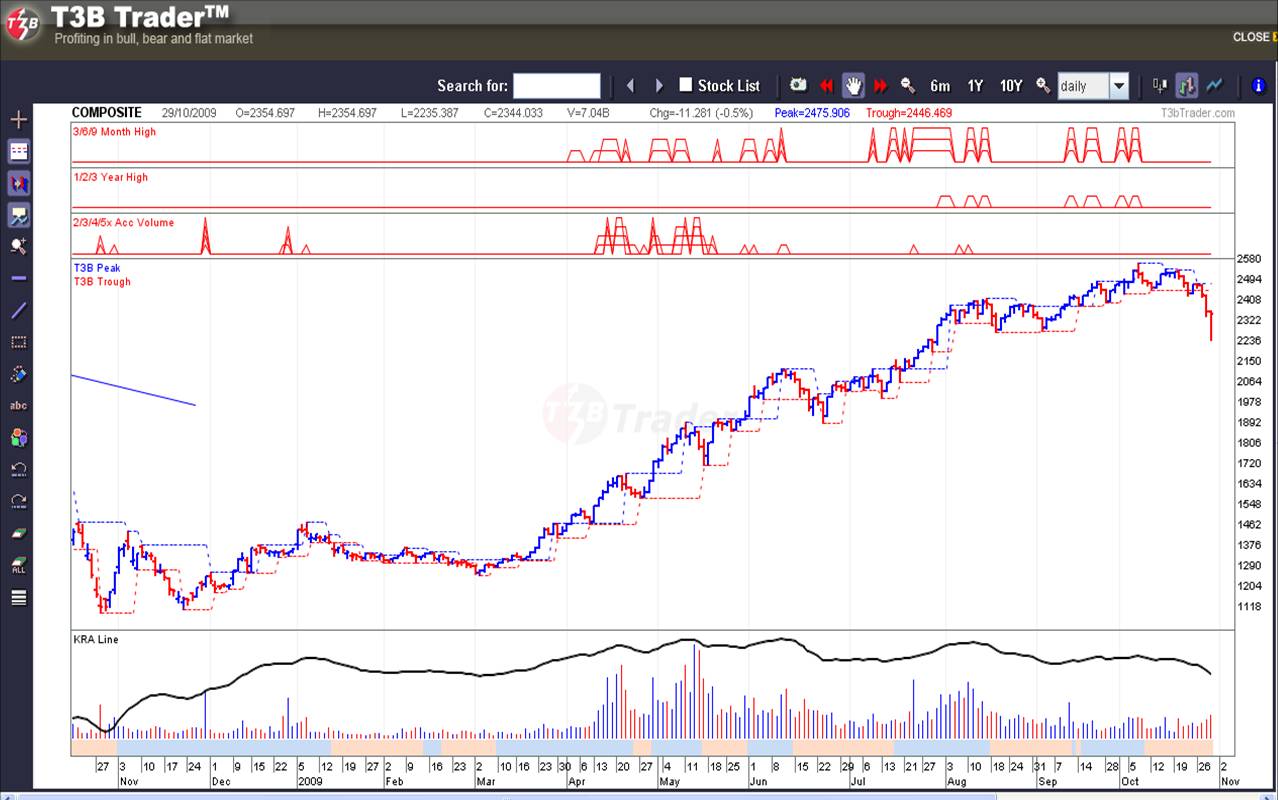Click the KRA Line panel label
The height and width of the screenshot is (800, 1278).
tap(95, 639)
